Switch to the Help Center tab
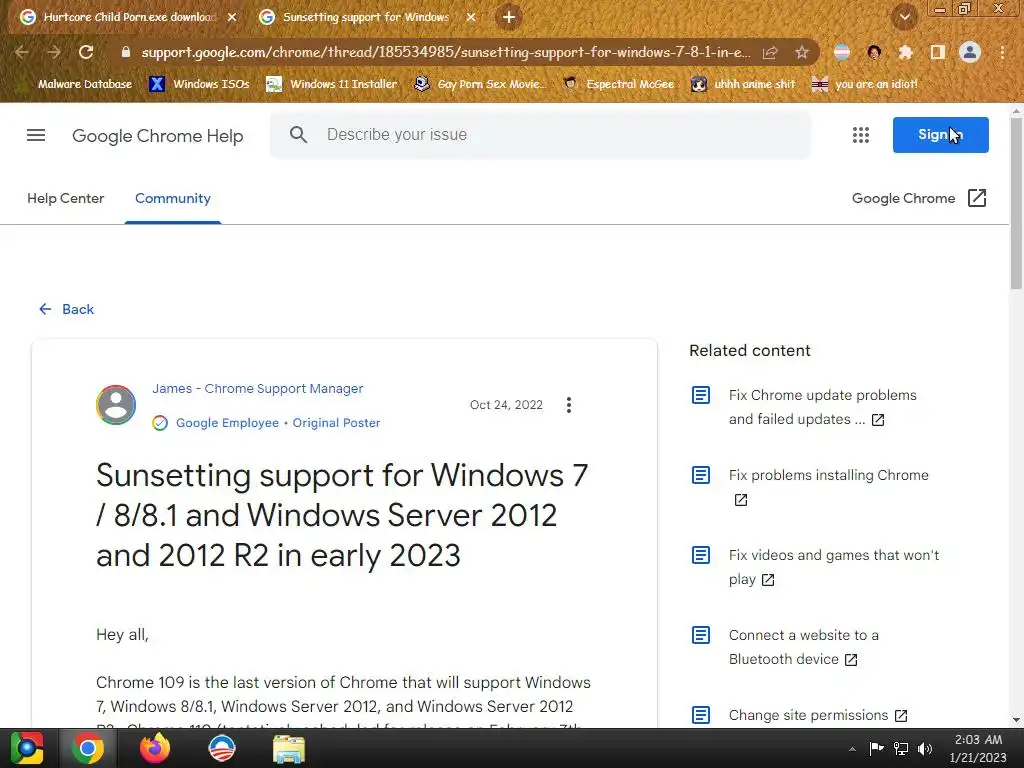This screenshot has height=768, width=1024. point(65,198)
